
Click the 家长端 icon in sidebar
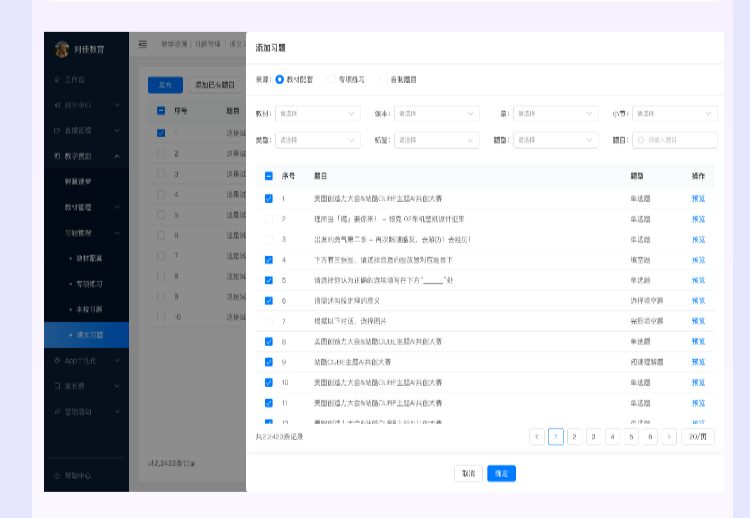click(56, 385)
